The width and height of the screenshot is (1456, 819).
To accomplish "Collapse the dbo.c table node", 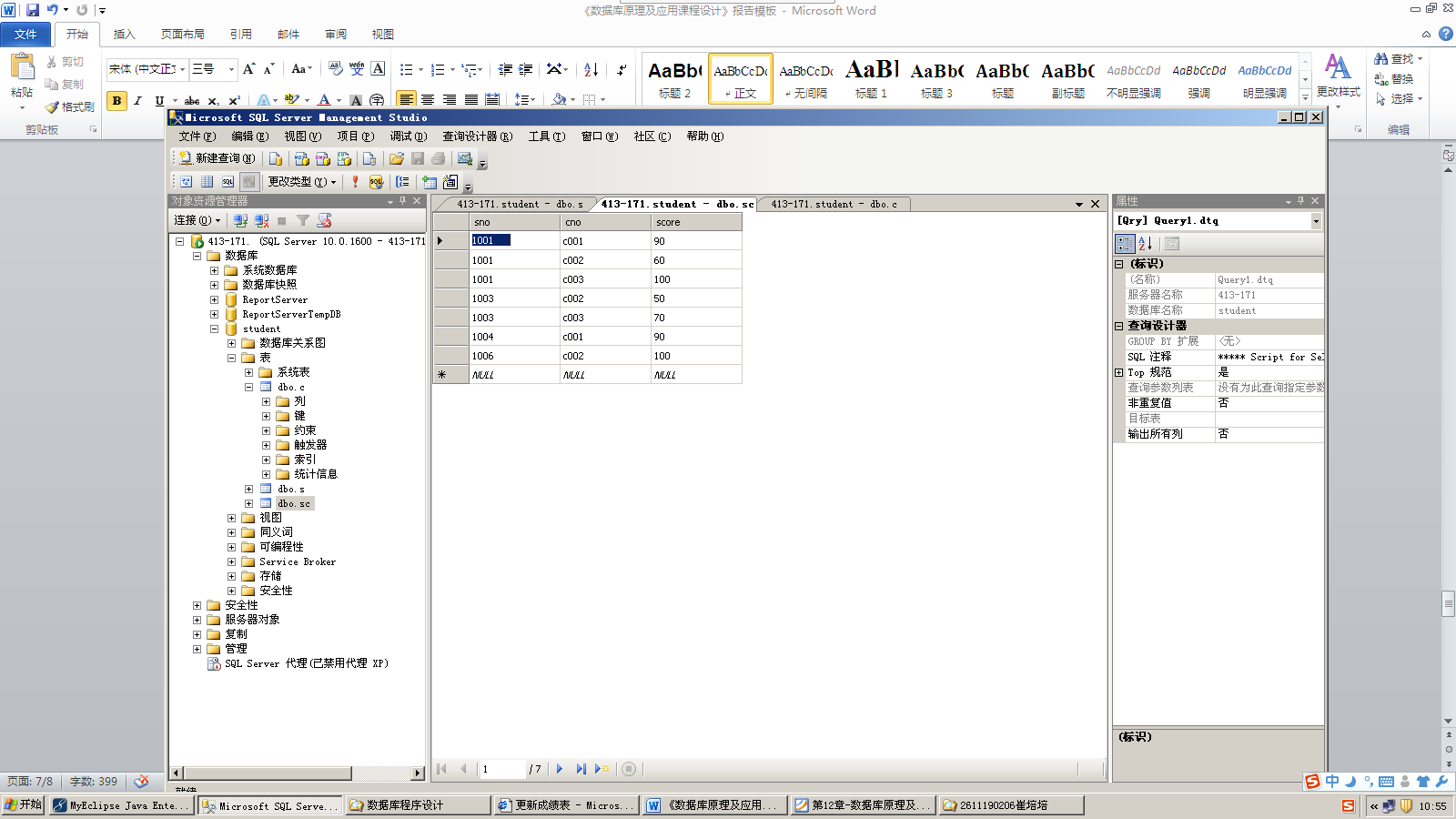I will tap(248, 387).
